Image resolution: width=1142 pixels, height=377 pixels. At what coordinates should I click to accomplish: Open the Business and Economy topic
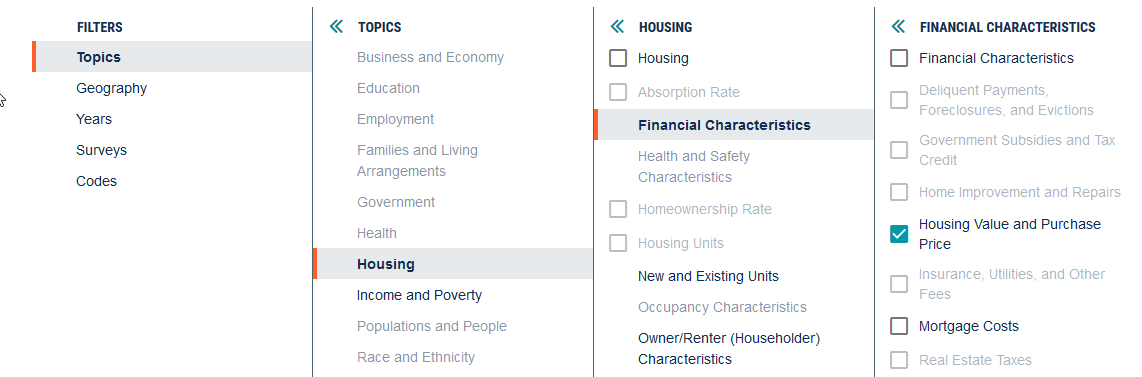[x=430, y=57]
